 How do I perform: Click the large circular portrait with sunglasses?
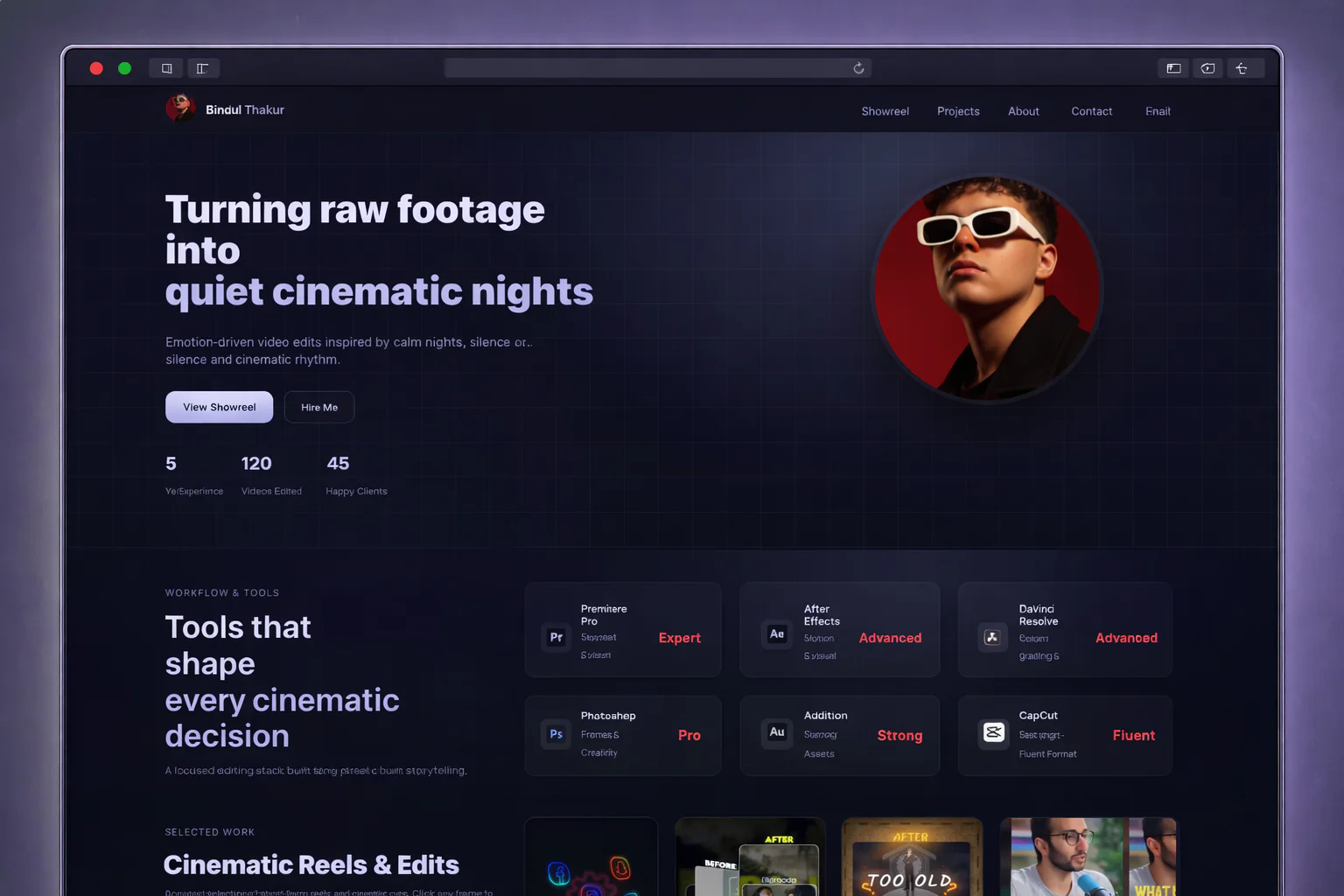coord(987,289)
